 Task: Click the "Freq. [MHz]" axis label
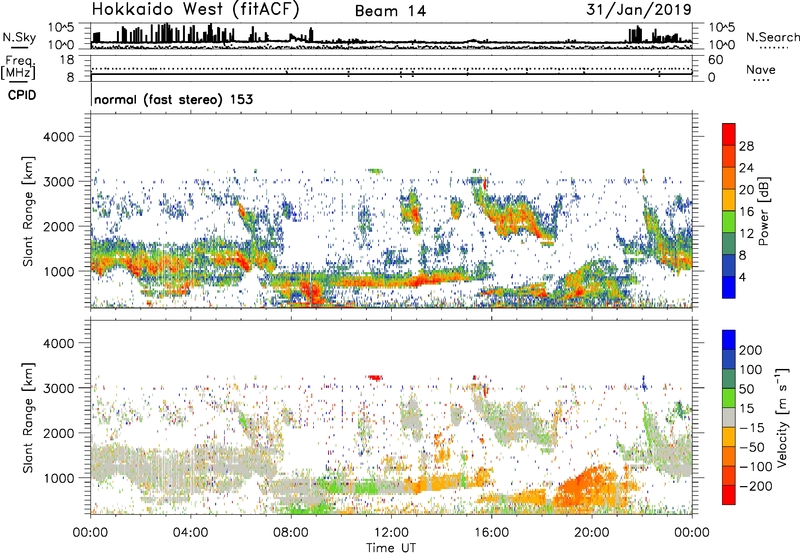(18, 68)
